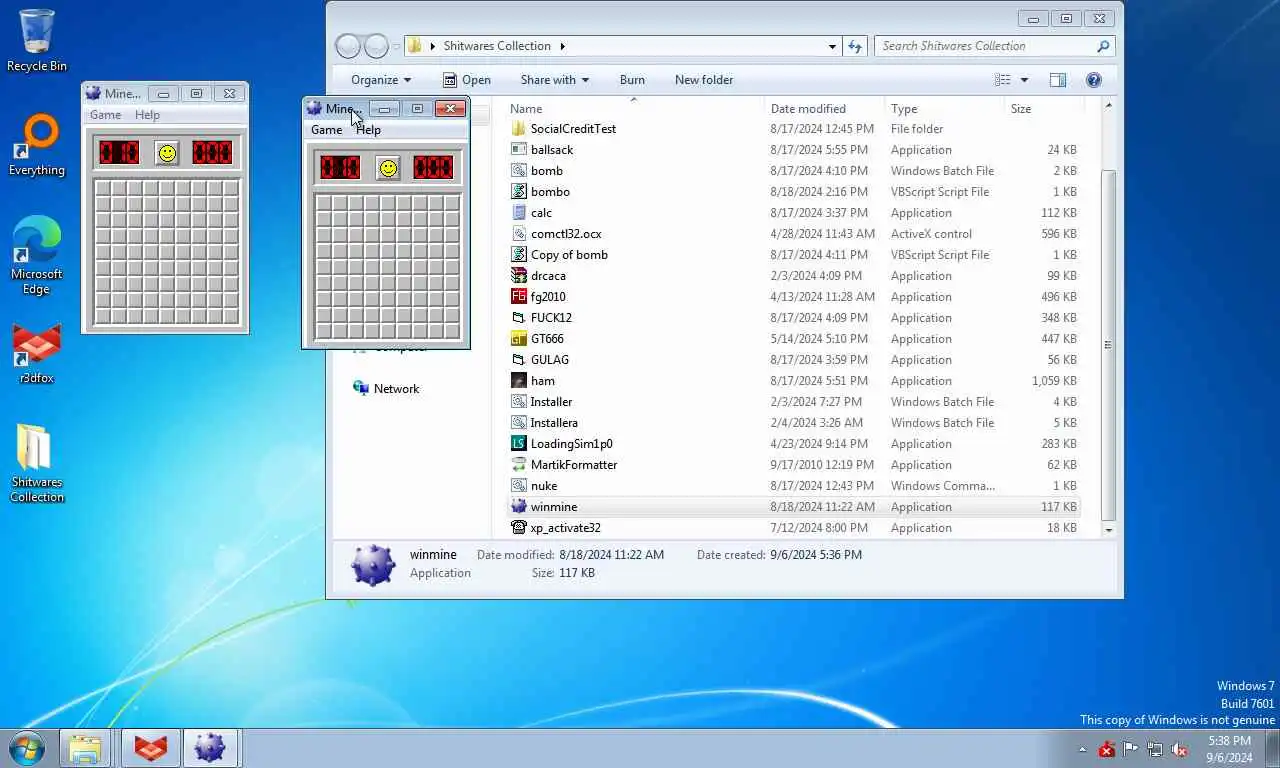Screen dimensions: 1280x768
Task: Toggle the preview pane button in Explorer
Action: (x=1058, y=80)
